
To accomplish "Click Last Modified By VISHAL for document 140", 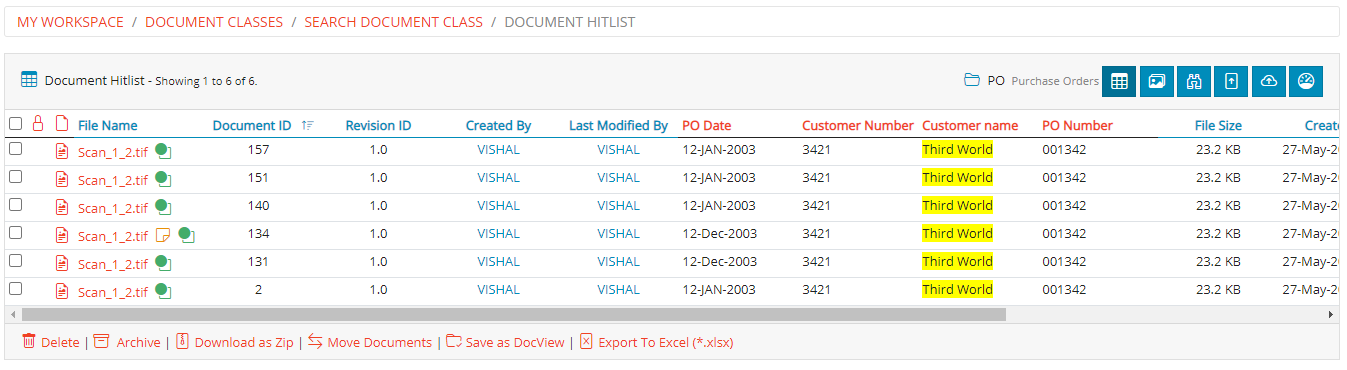I will (x=618, y=206).
